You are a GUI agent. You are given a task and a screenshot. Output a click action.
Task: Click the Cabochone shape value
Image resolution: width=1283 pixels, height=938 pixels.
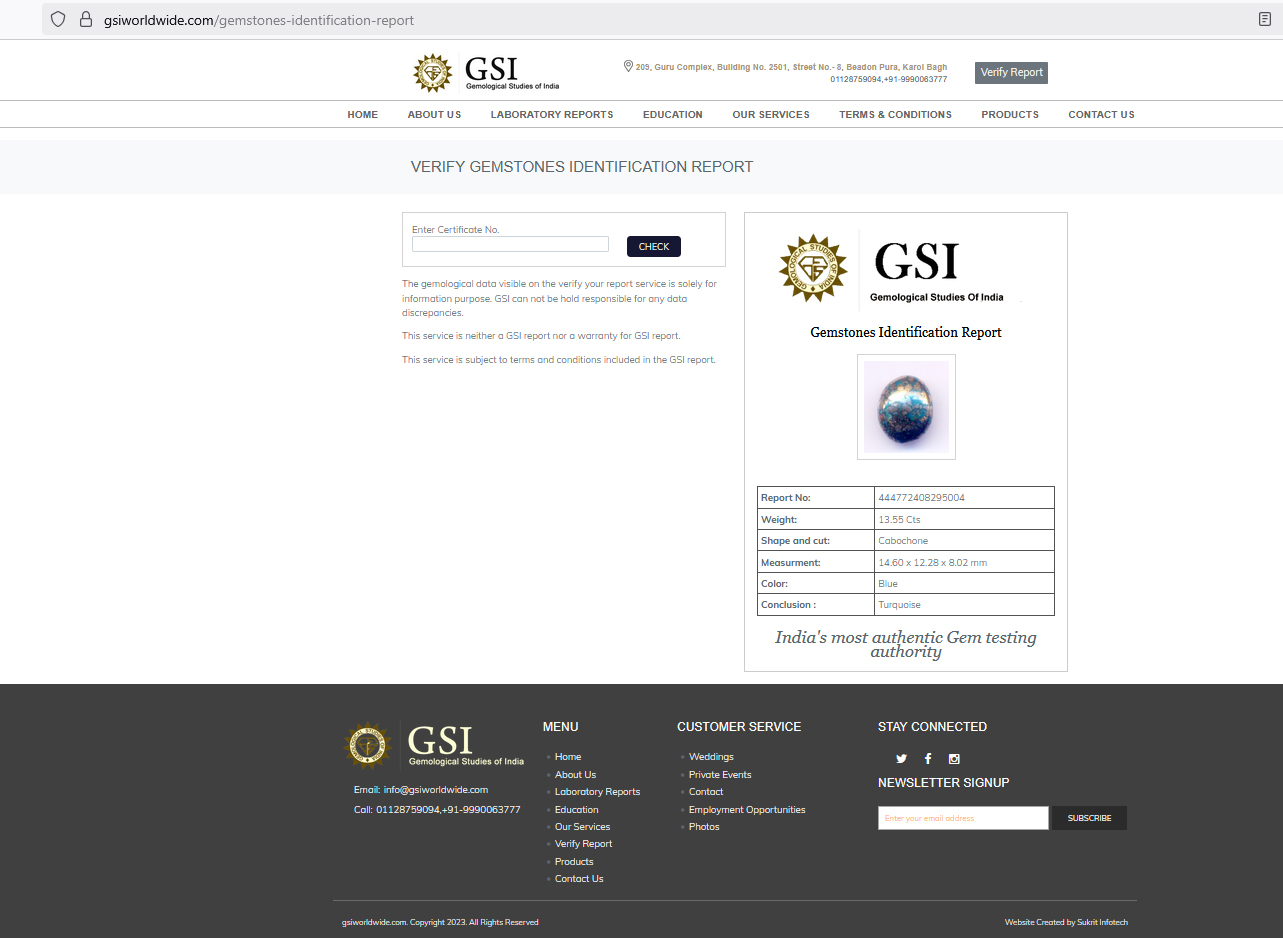pos(903,541)
